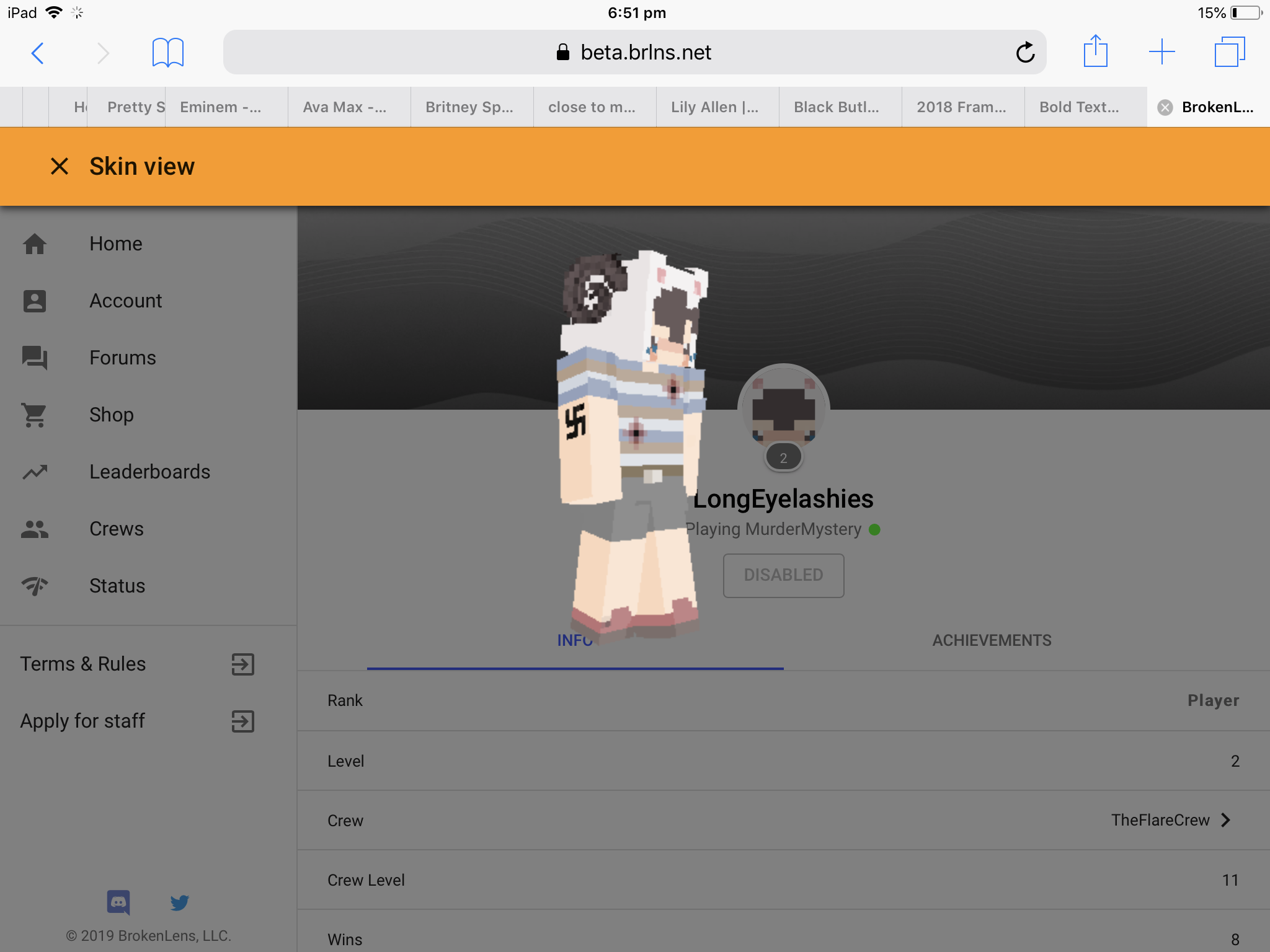This screenshot has height=952, width=1270.
Task: View Leaderboards from the sidebar
Action: 149,472
